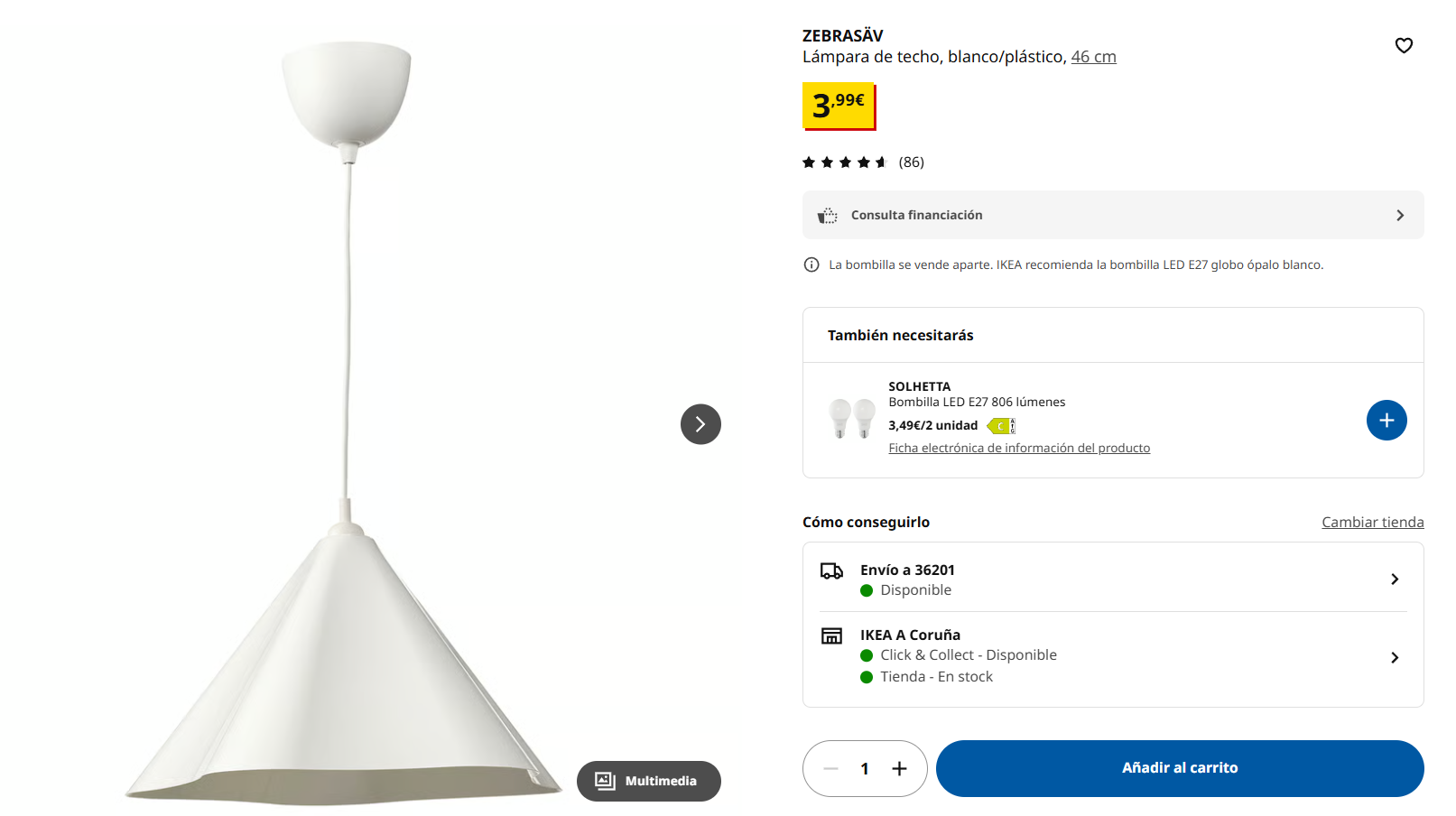The image size is (1456, 816).
Task: Open Ficha electrónica de información del producto
Action: tap(1019, 449)
